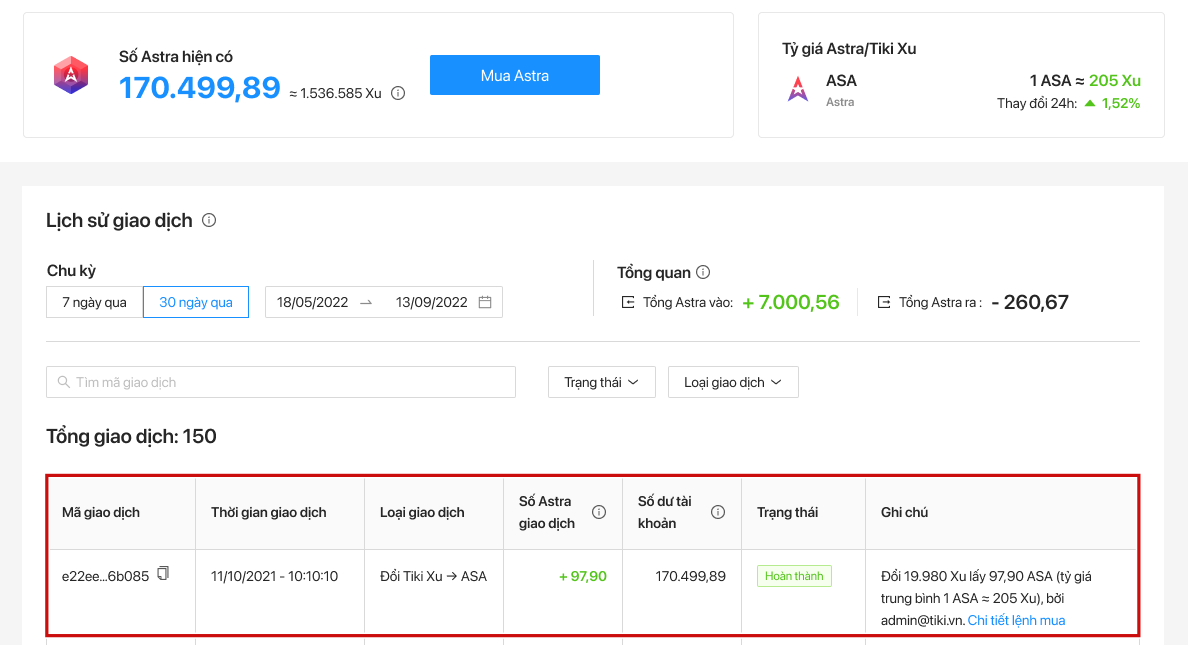This screenshot has height=645, width=1188.
Task: Click the green 24h change up-arrow
Action: click(x=1090, y=103)
